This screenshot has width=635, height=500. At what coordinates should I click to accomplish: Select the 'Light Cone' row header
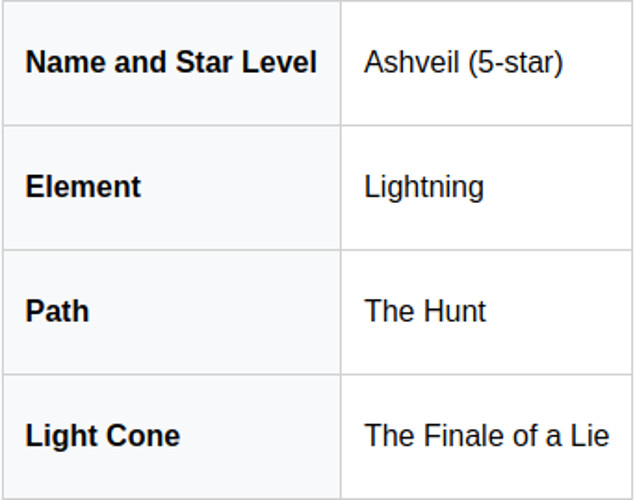(x=102, y=436)
